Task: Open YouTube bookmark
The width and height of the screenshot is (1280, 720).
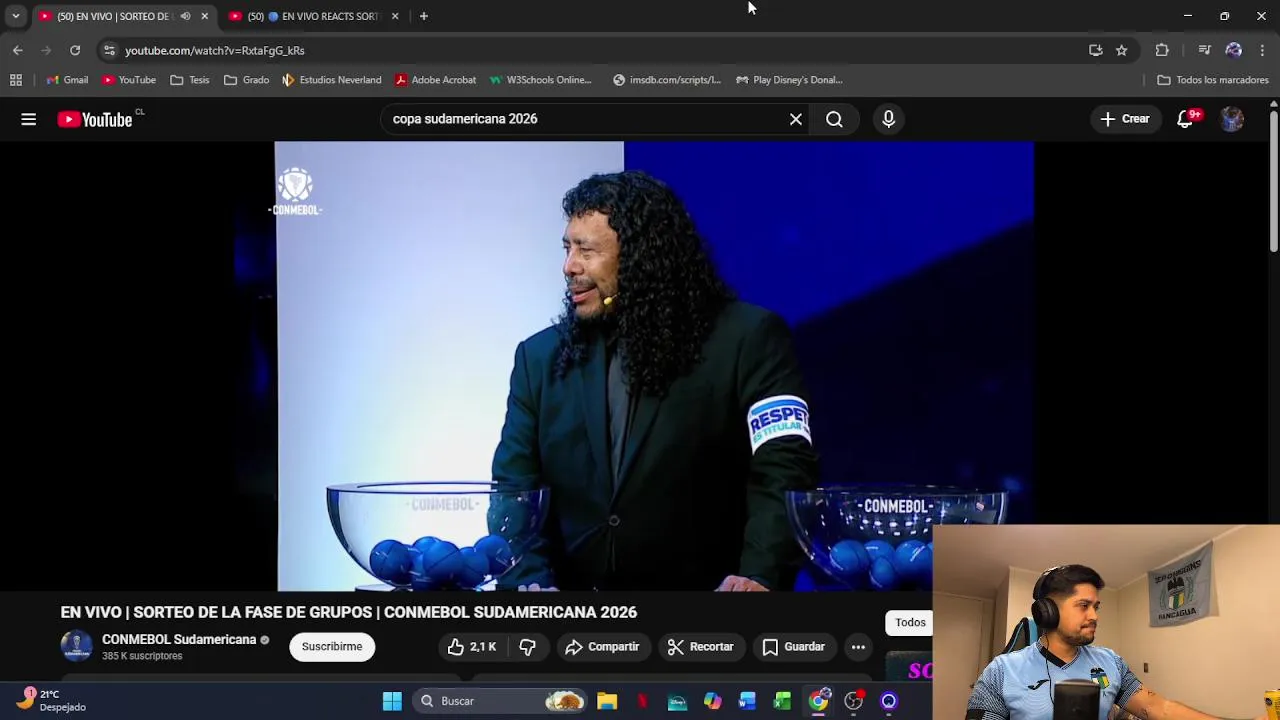Action: pyautogui.click(x=128, y=80)
